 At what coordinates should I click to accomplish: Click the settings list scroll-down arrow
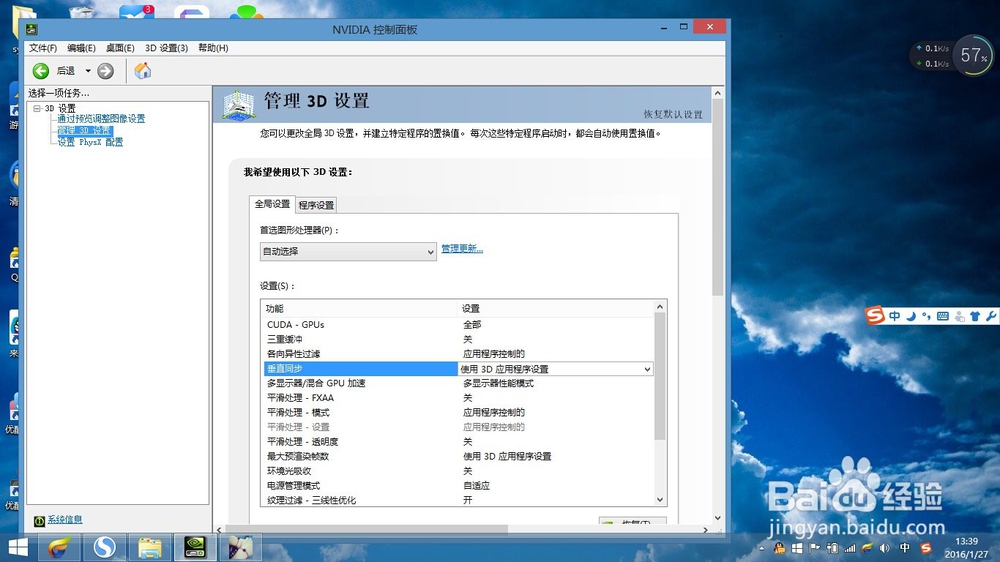pos(660,500)
